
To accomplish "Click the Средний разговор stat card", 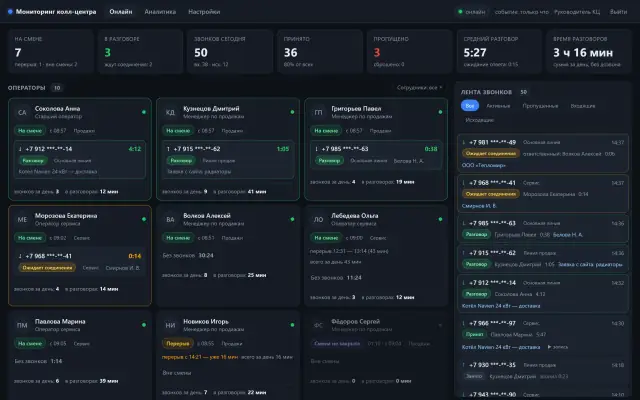I will (x=499, y=51).
